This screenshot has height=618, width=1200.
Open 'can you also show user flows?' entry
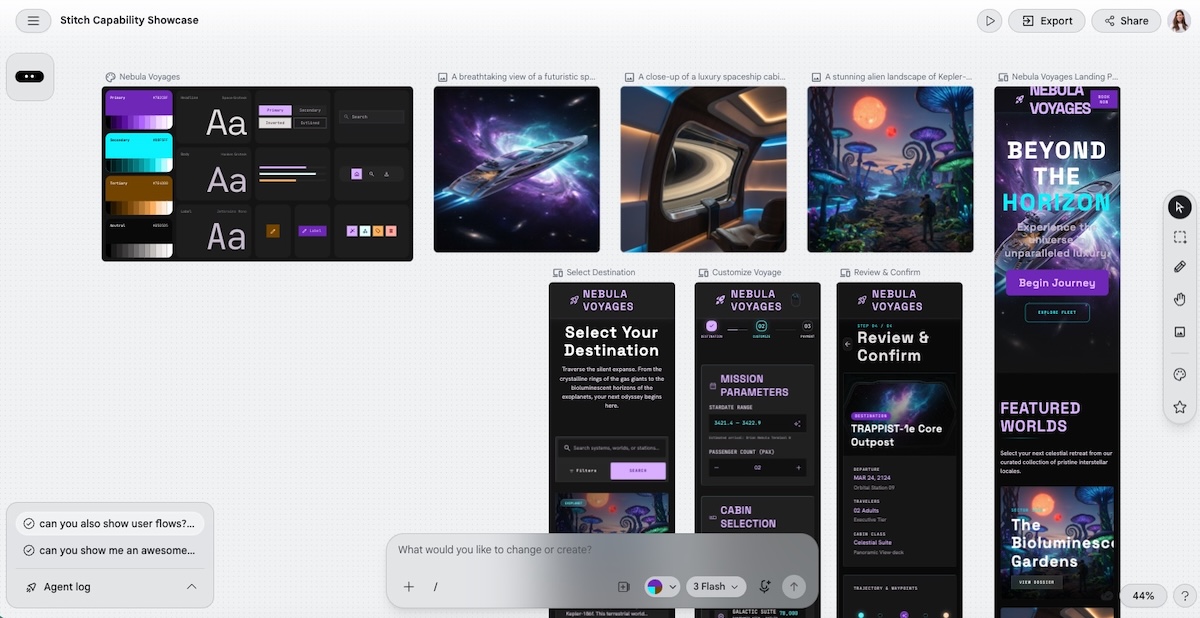[110, 524]
